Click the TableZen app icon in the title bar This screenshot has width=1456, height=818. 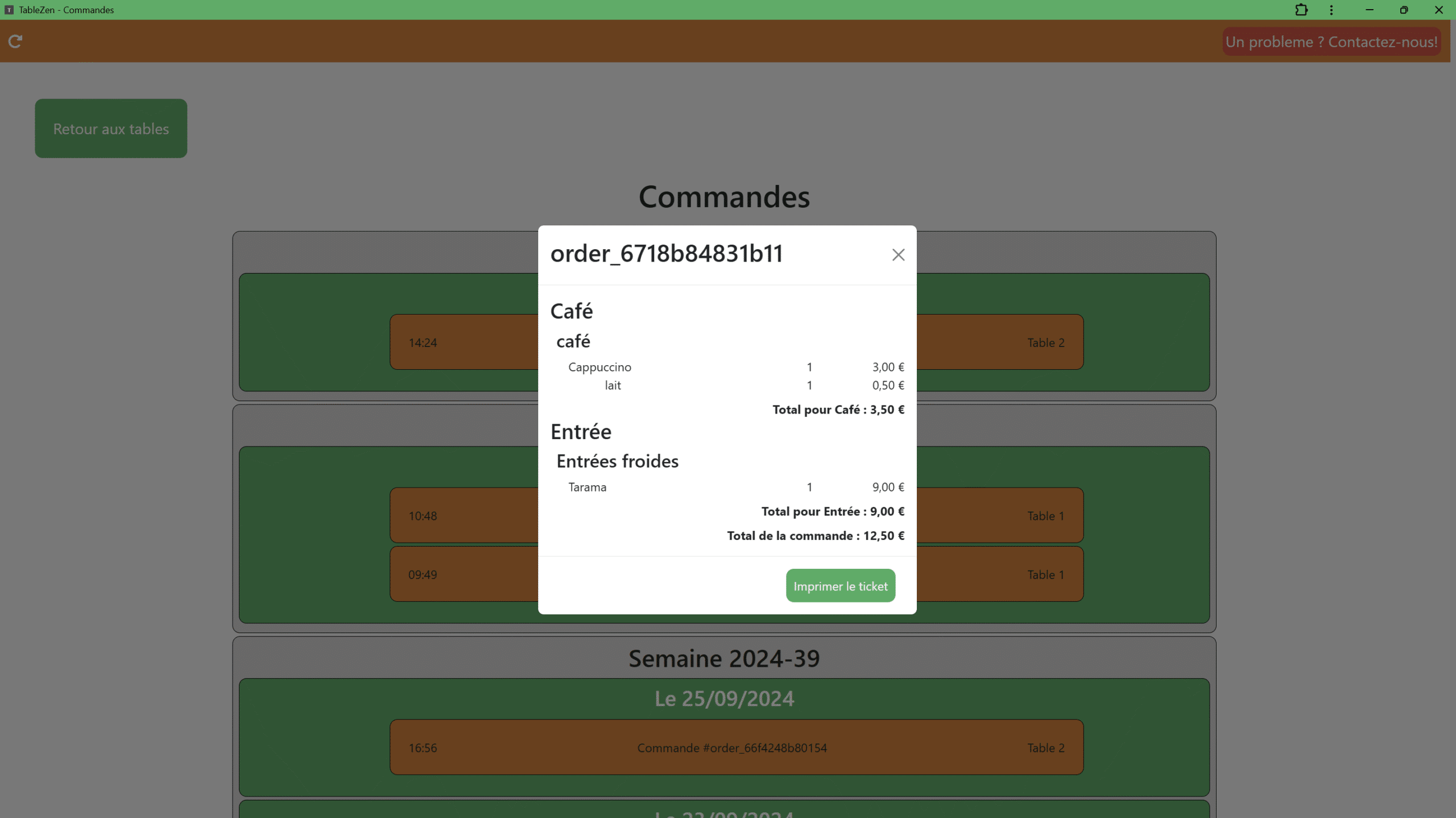pos(9,10)
